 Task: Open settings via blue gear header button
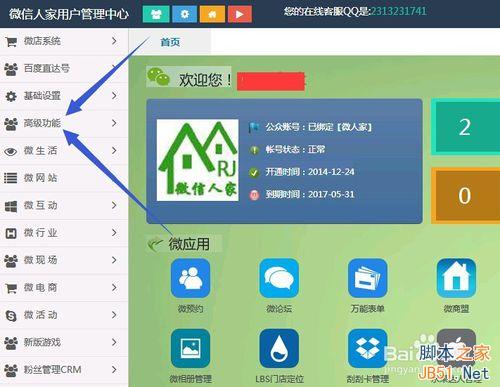[184, 14]
